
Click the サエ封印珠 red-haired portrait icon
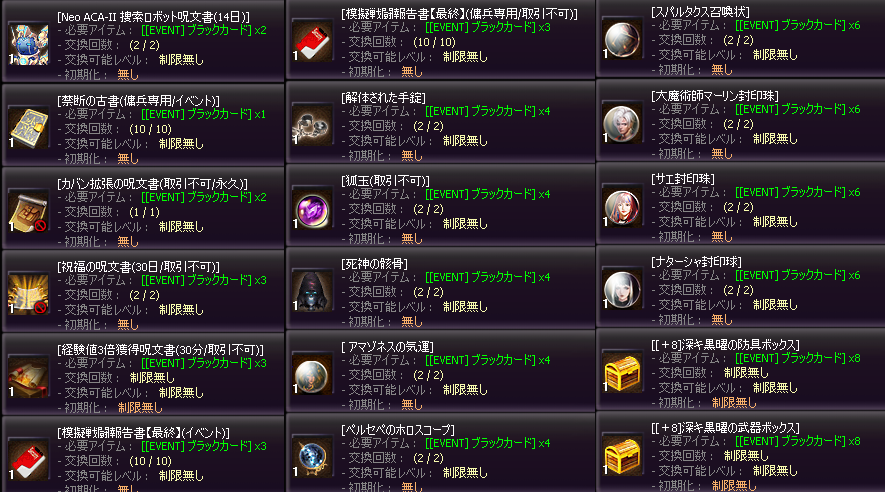click(x=622, y=206)
